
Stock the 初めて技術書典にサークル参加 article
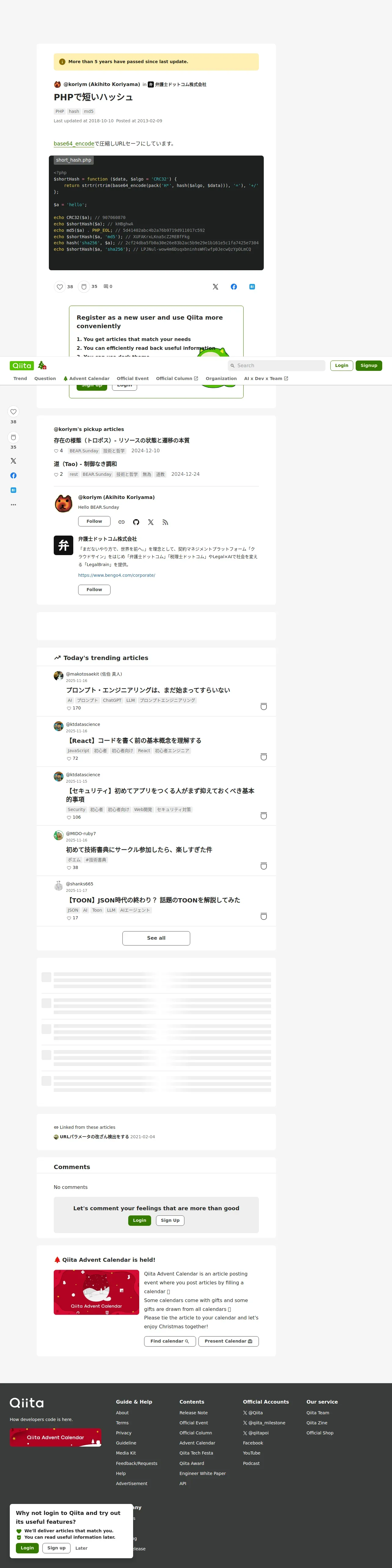[264, 866]
